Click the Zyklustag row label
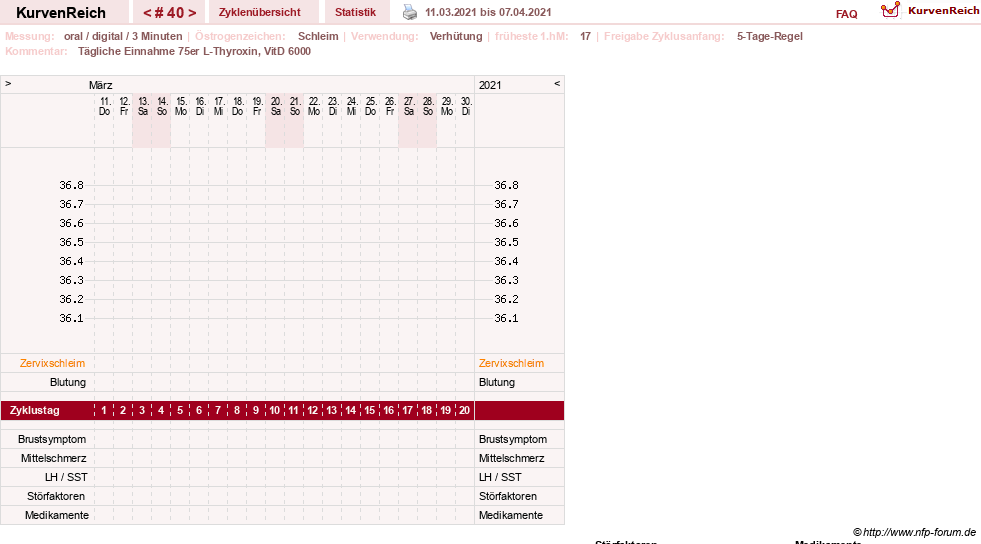The height and width of the screenshot is (544, 981). pos(35,410)
